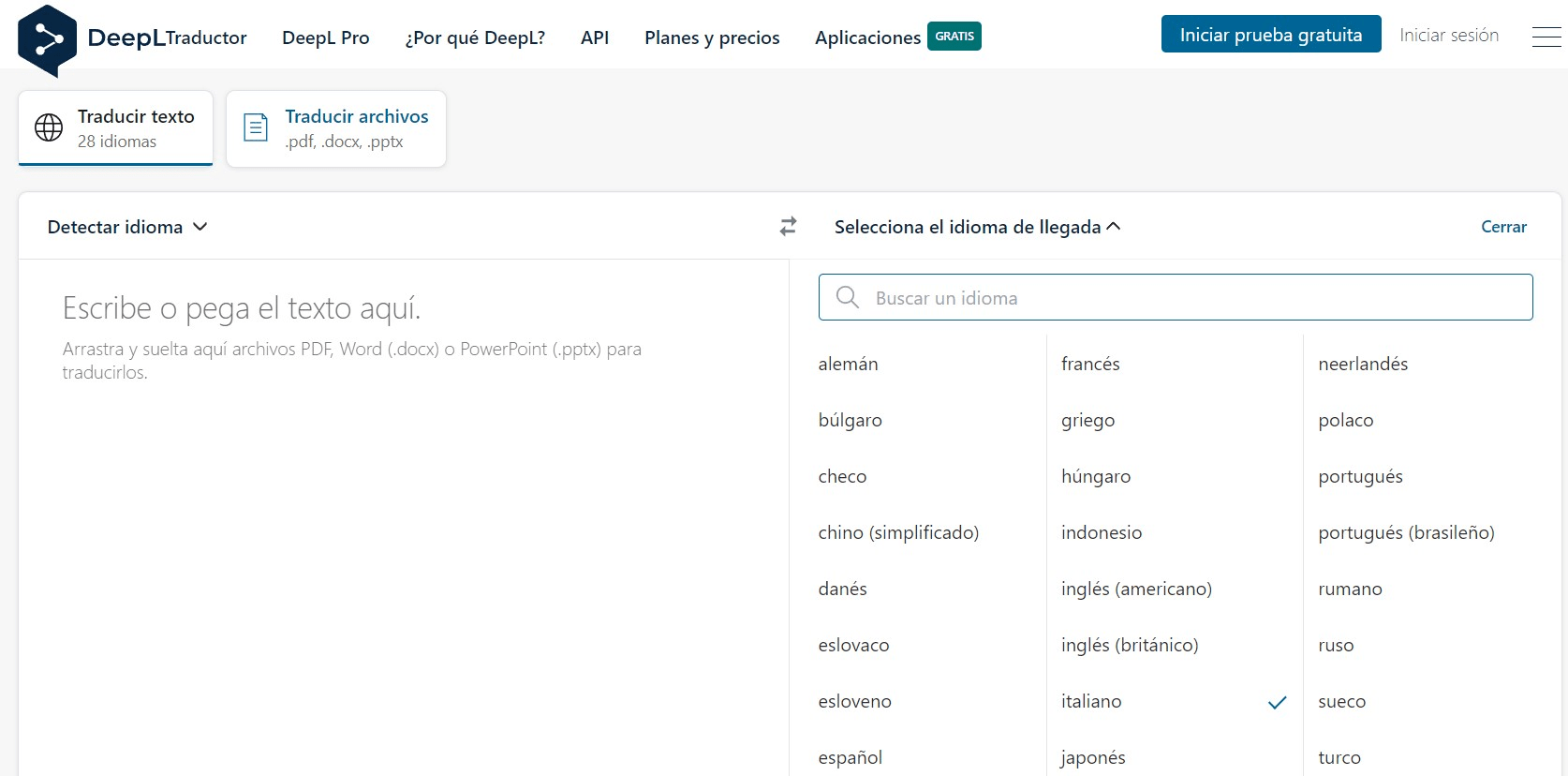Image resolution: width=1568 pixels, height=776 pixels.
Task: Select indonesio as target language
Action: 1102,532
